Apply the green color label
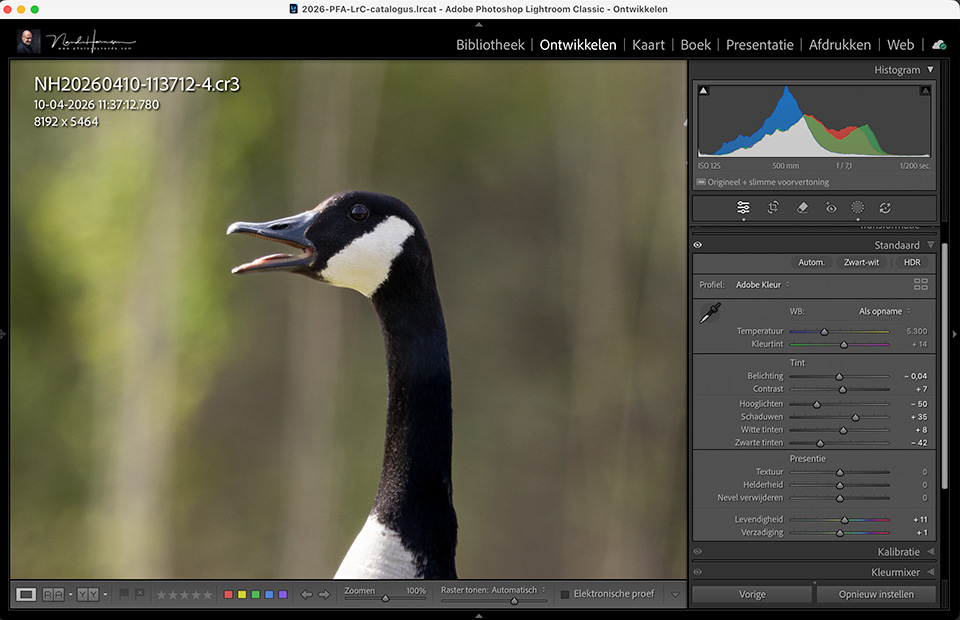The image size is (960, 620). tap(255, 594)
